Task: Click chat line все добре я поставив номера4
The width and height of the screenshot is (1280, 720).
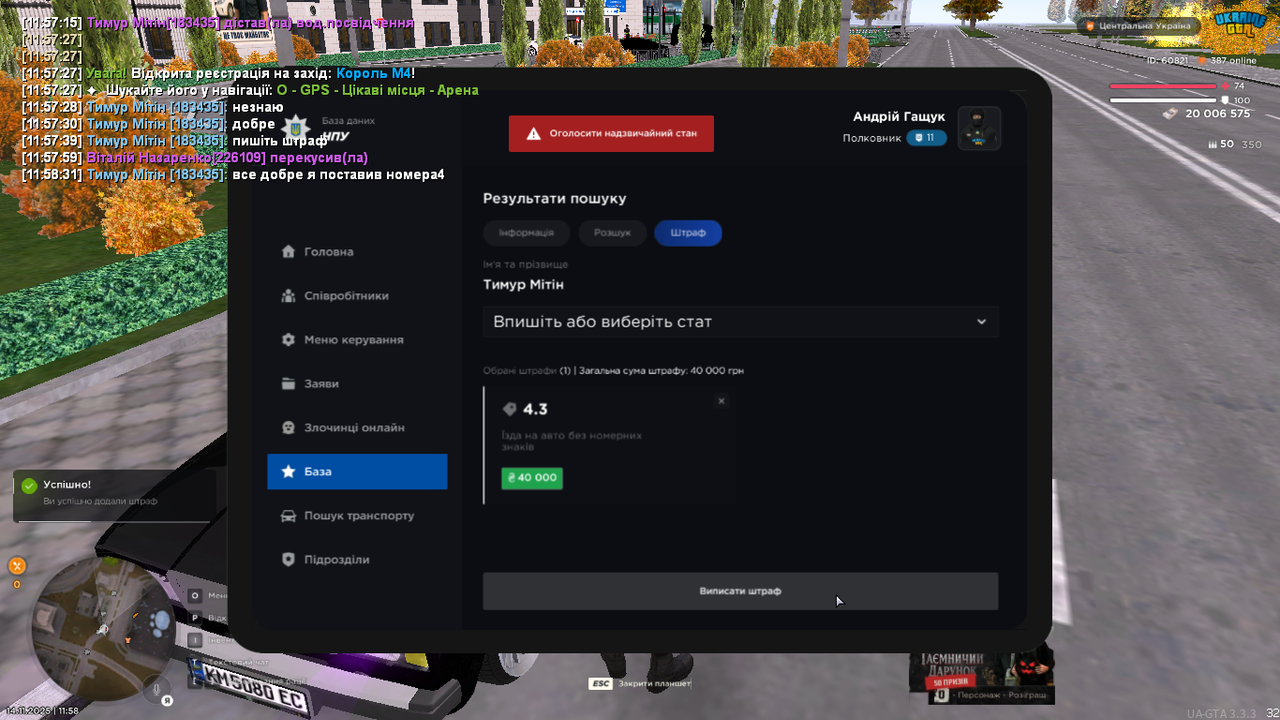Action: [233, 175]
